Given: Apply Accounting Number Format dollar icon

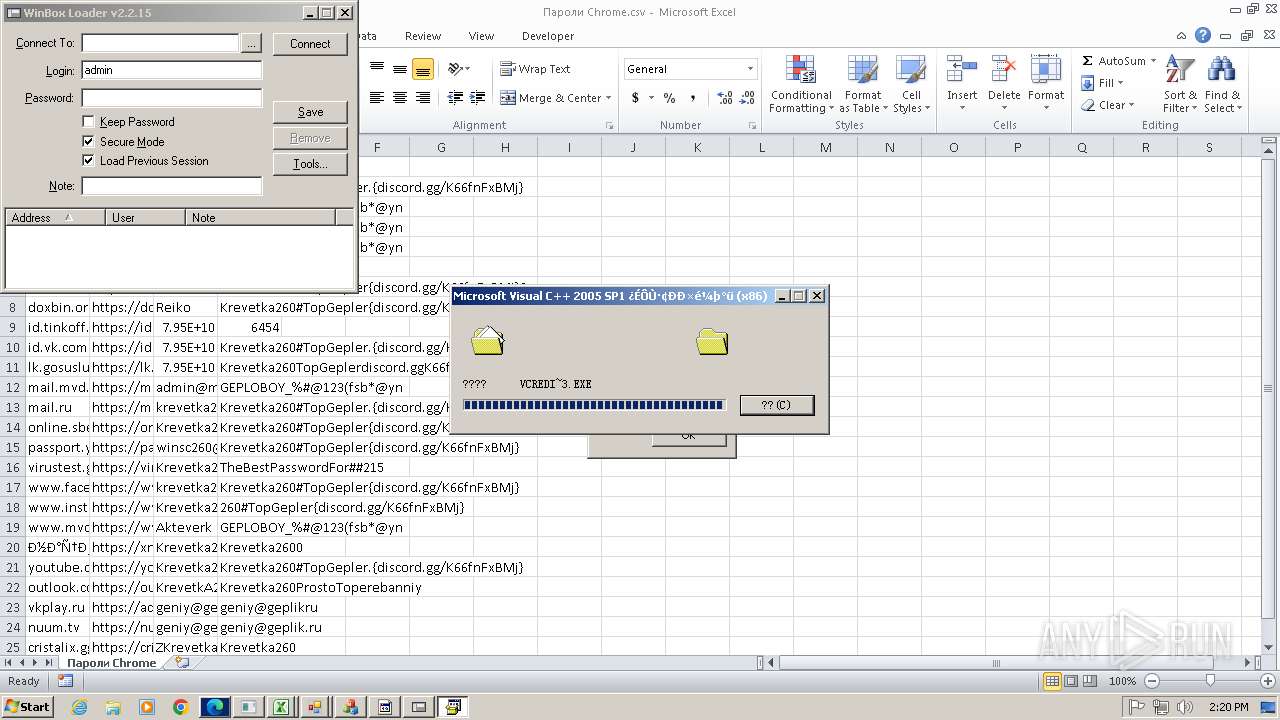Looking at the screenshot, I should click(635, 98).
